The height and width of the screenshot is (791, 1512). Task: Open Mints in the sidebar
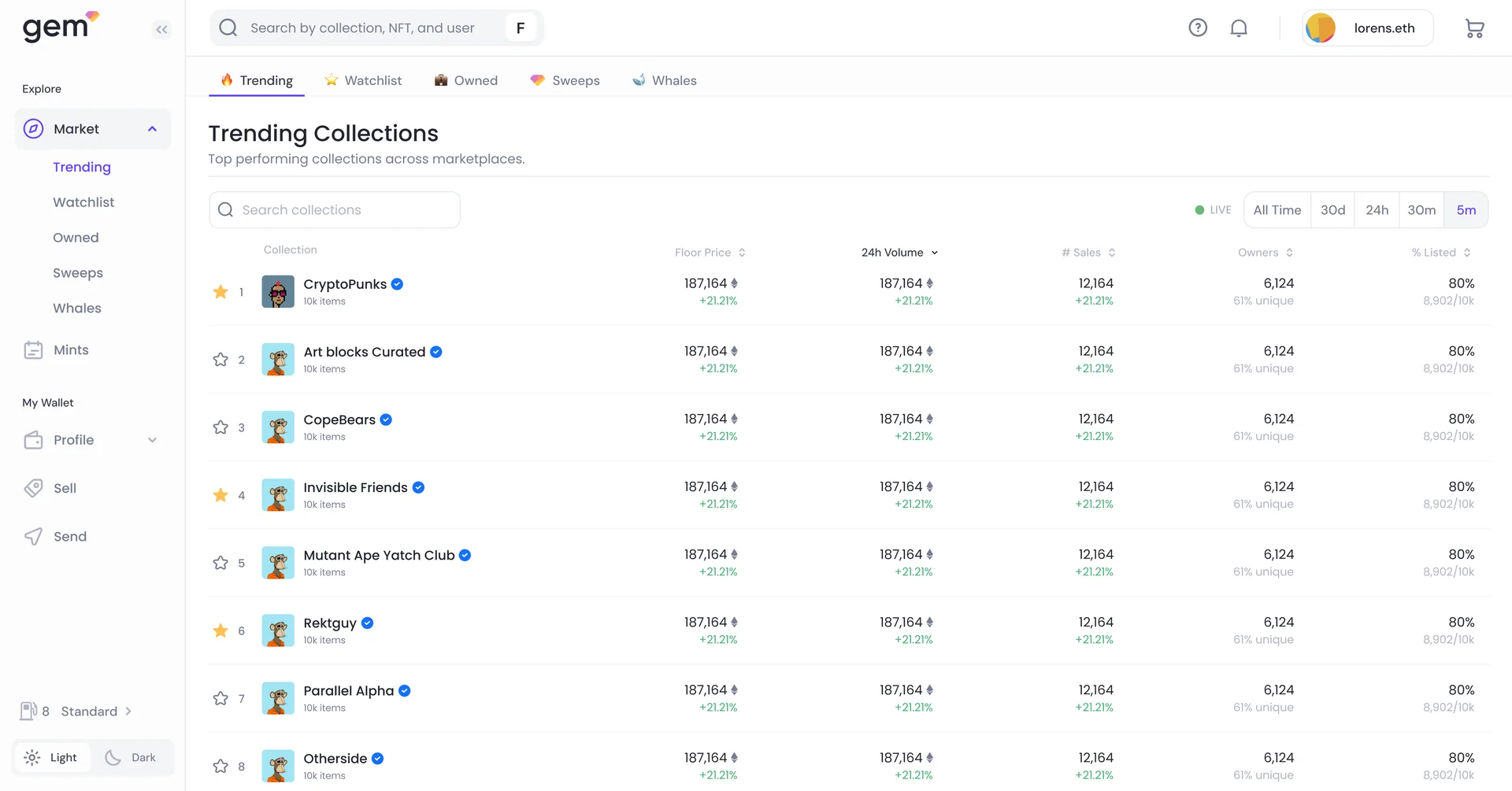[x=57, y=350]
